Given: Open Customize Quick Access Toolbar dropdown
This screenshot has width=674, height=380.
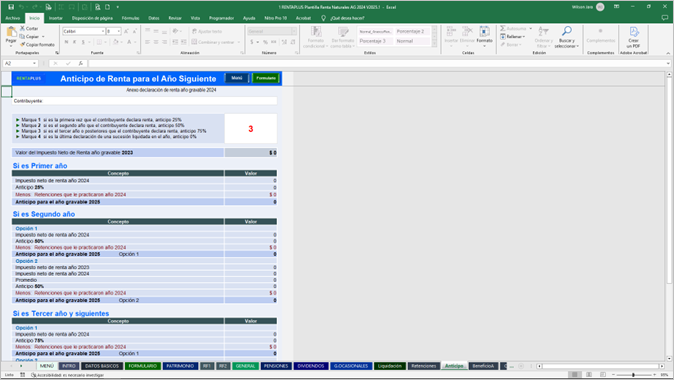Looking at the screenshot, I should tap(117, 7).
